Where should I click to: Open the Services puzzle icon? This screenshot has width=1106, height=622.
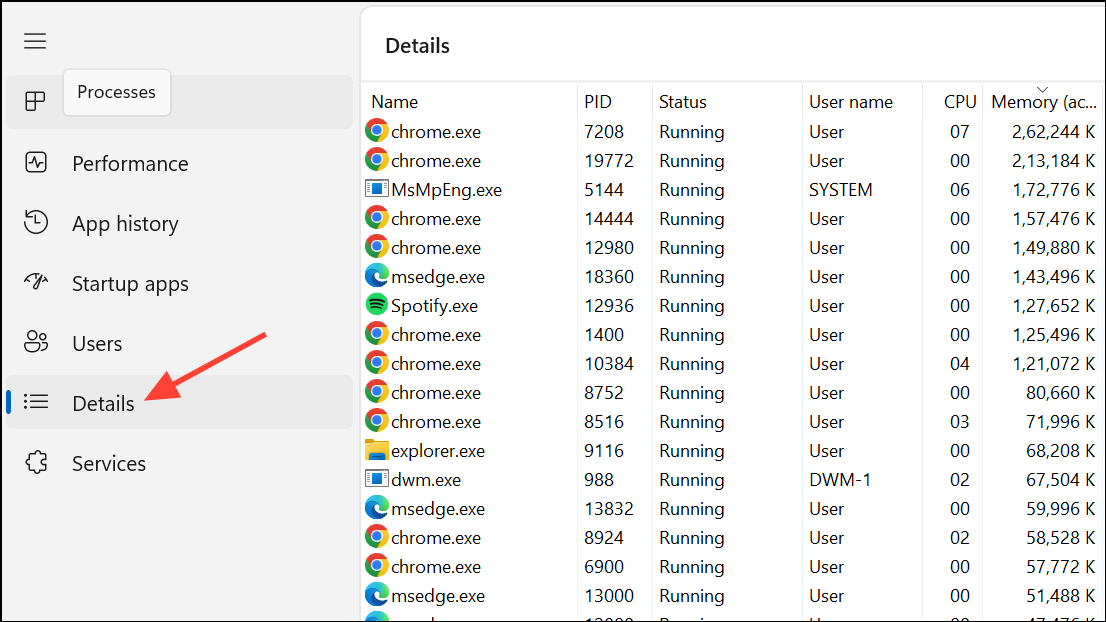click(36, 463)
